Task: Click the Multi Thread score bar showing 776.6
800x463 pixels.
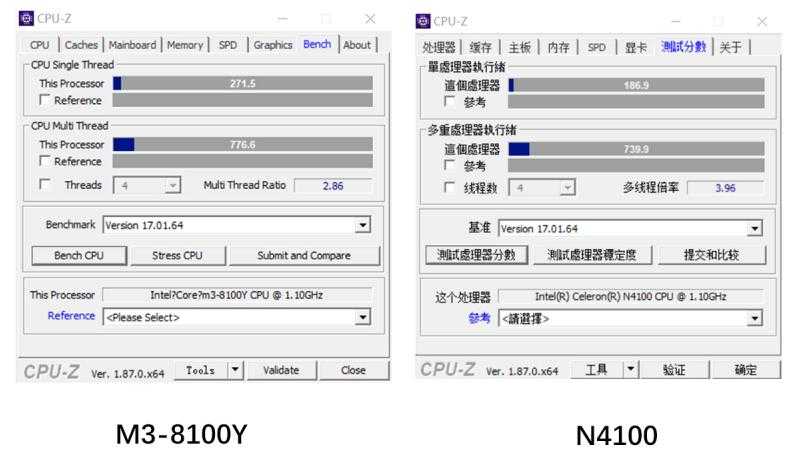Action: click(x=242, y=144)
